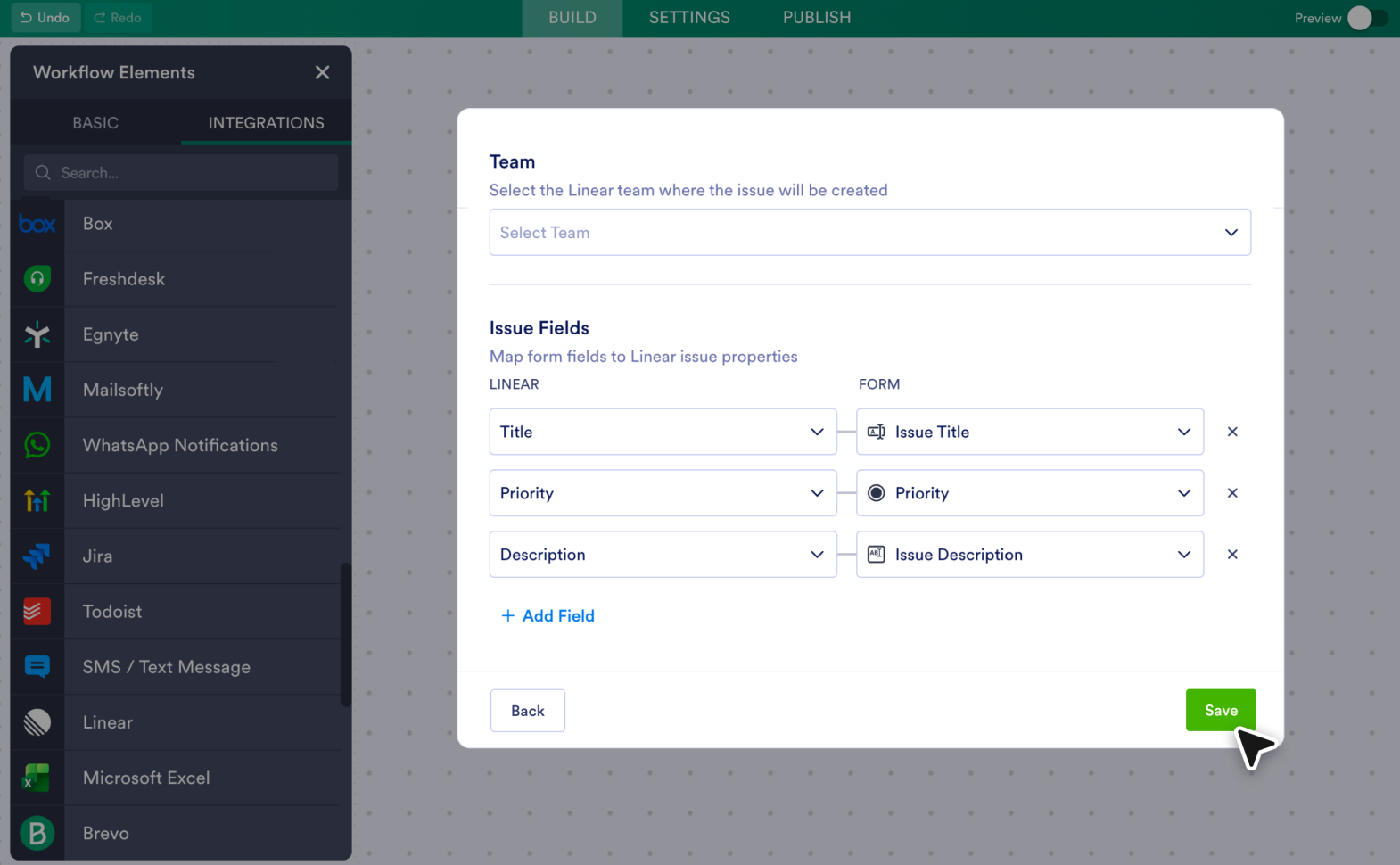Switch to the INTEGRATIONS tab
This screenshot has width=1400, height=865.
(x=266, y=123)
